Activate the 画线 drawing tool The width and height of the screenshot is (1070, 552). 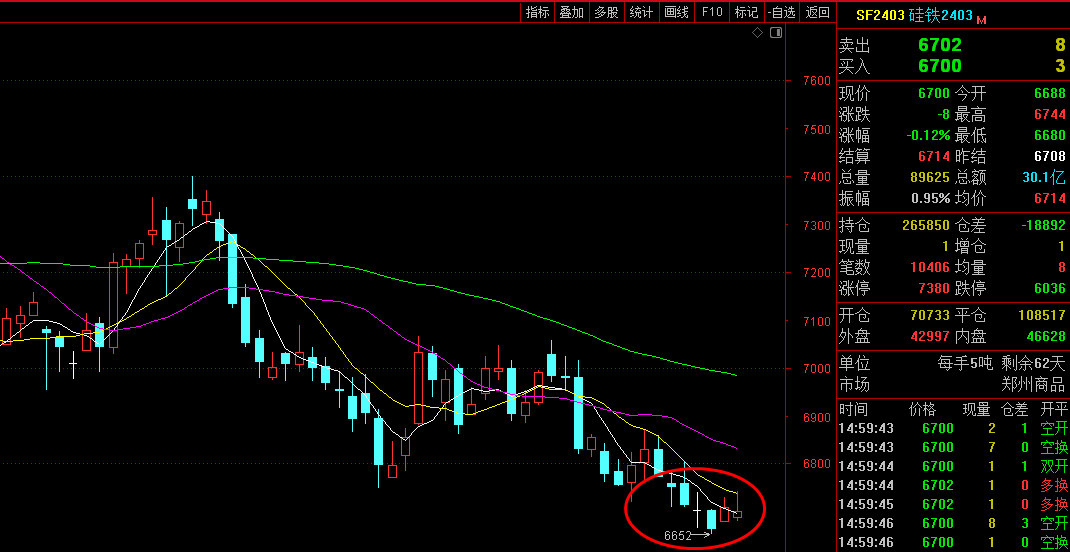pos(676,12)
